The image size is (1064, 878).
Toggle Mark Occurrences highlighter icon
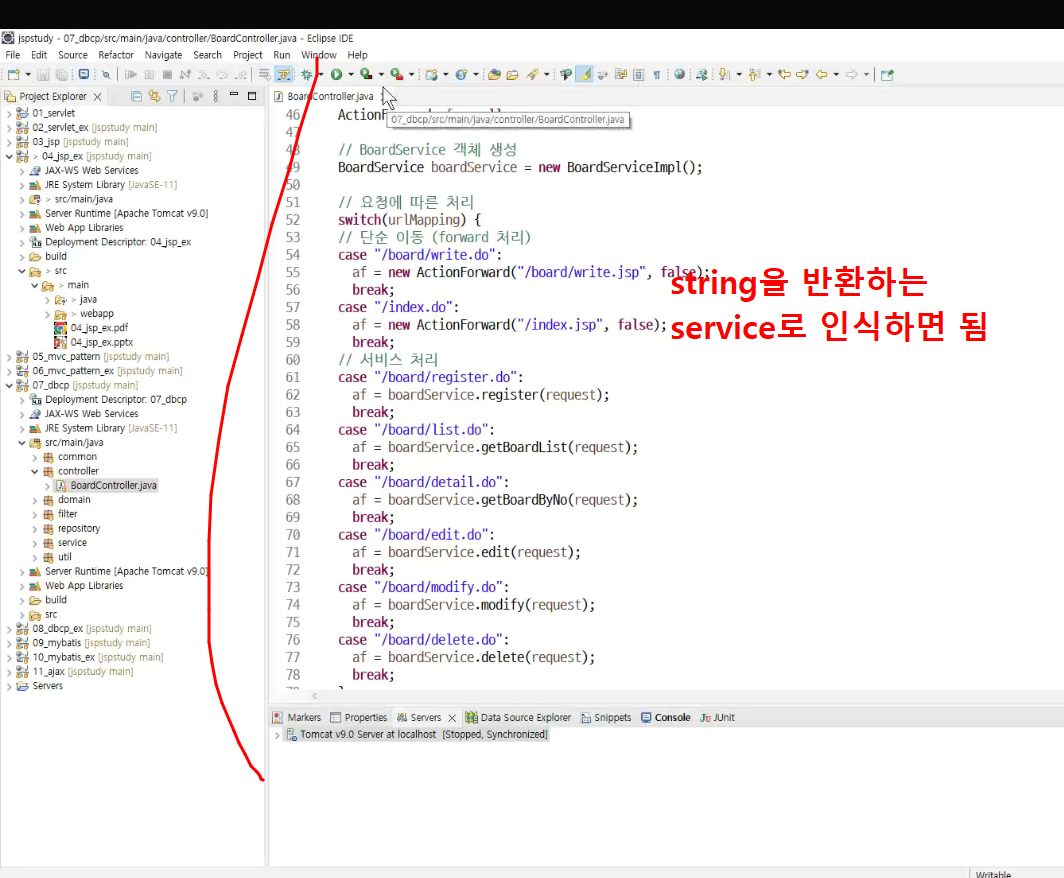click(584, 75)
